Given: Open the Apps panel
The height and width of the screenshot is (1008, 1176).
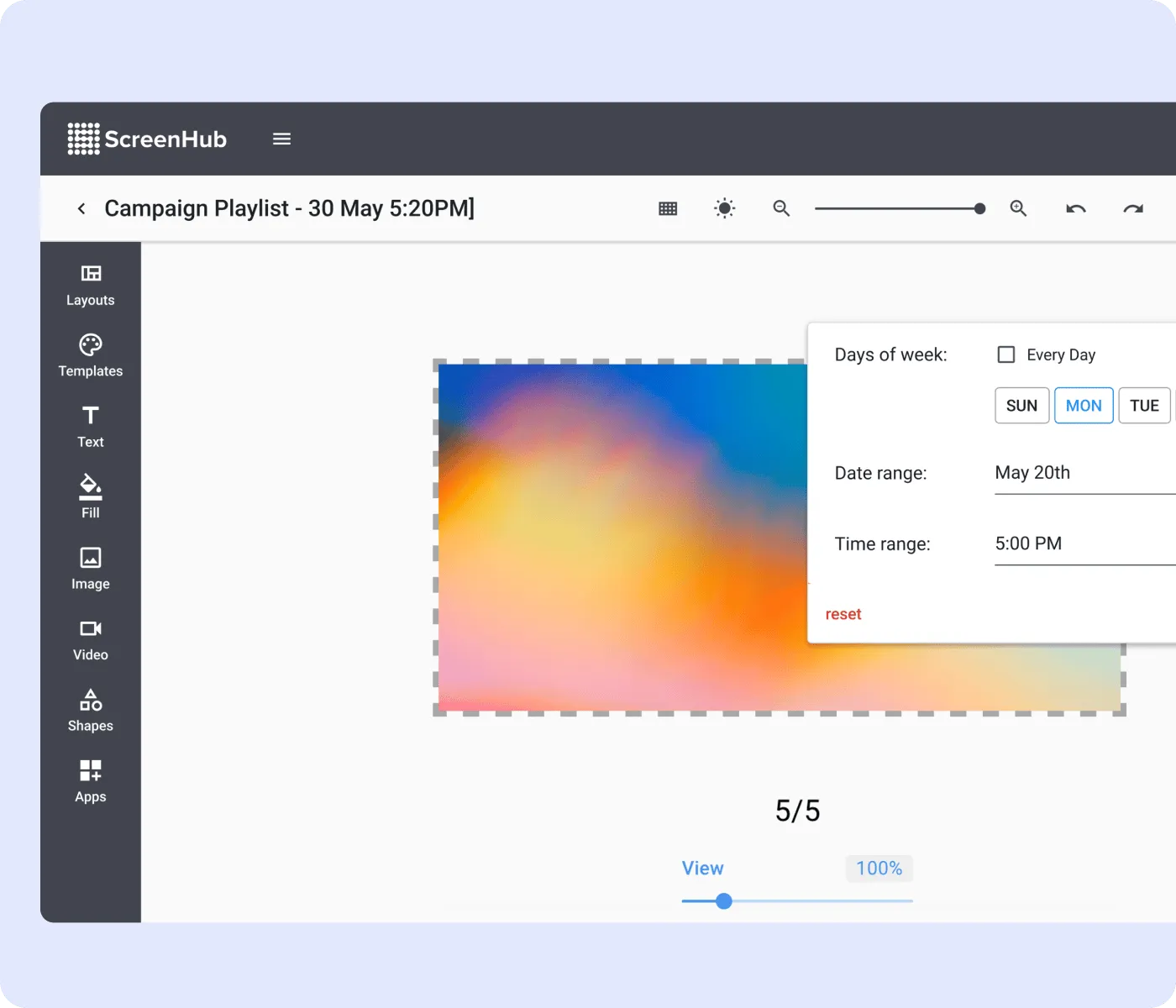Looking at the screenshot, I should point(91,782).
